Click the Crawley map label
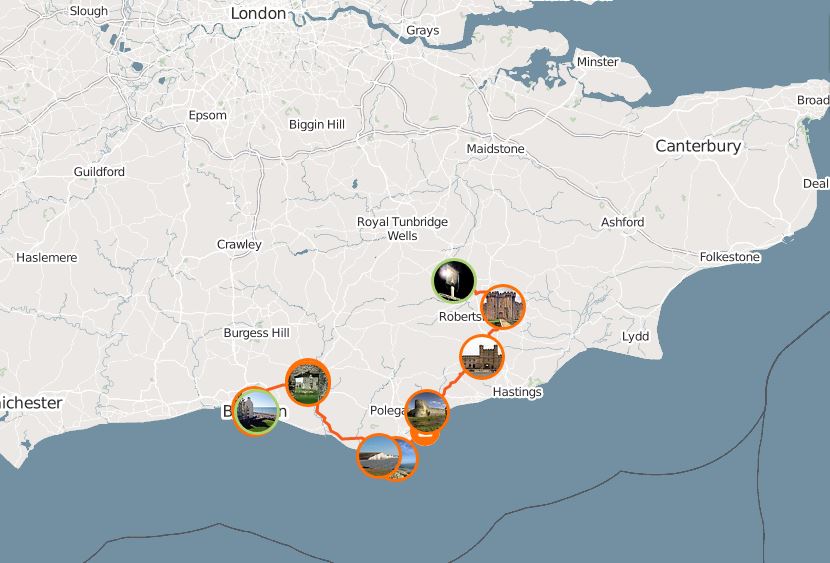Image resolution: width=830 pixels, height=563 pixels. (239, 244)
